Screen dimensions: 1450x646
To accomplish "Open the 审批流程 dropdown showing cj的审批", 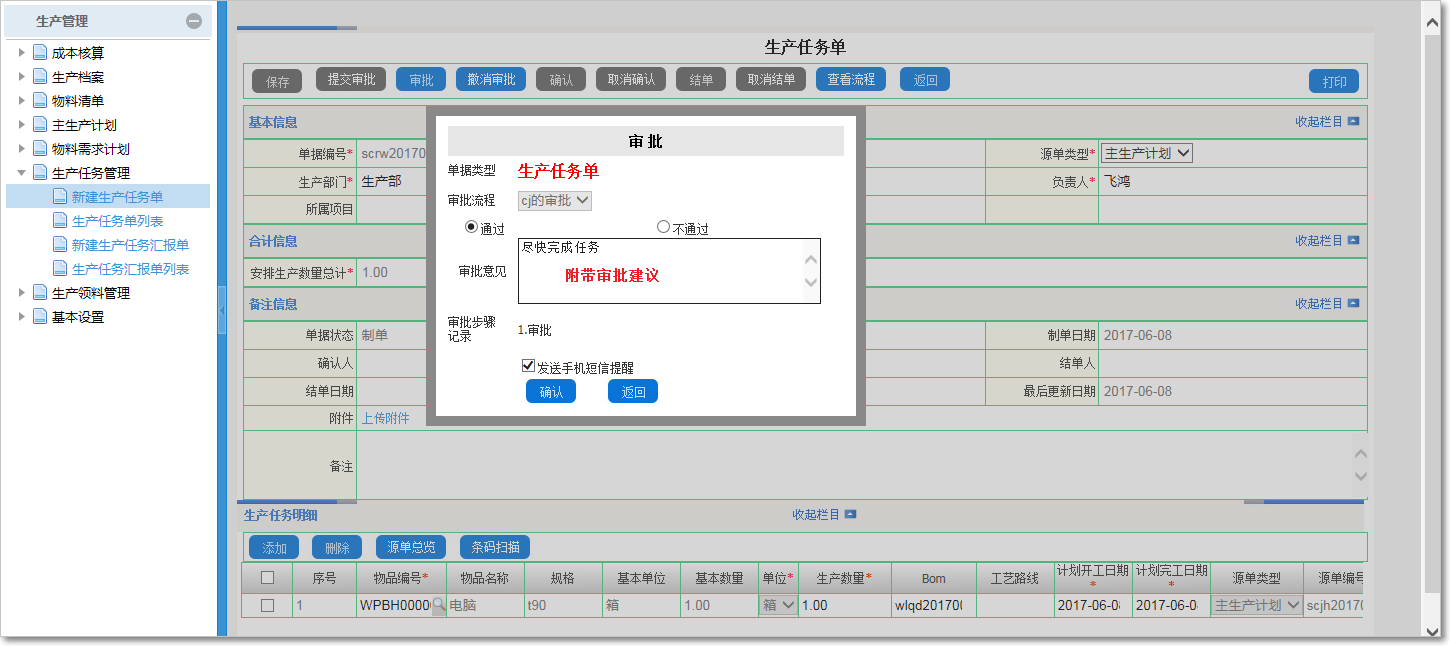I will (554, 200).
